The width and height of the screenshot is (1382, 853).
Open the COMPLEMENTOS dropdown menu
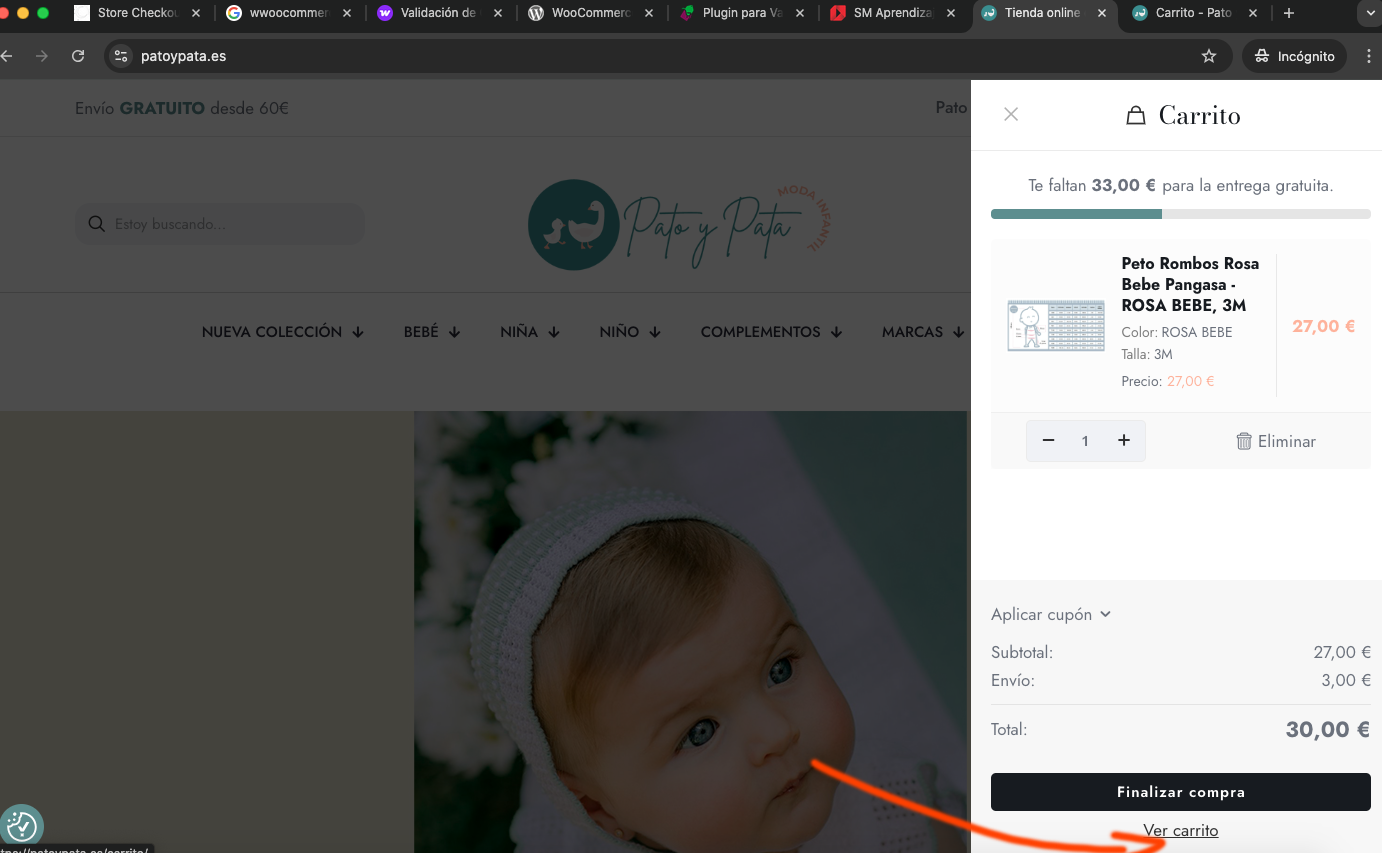pyautogui.click(x=771, y=332)
